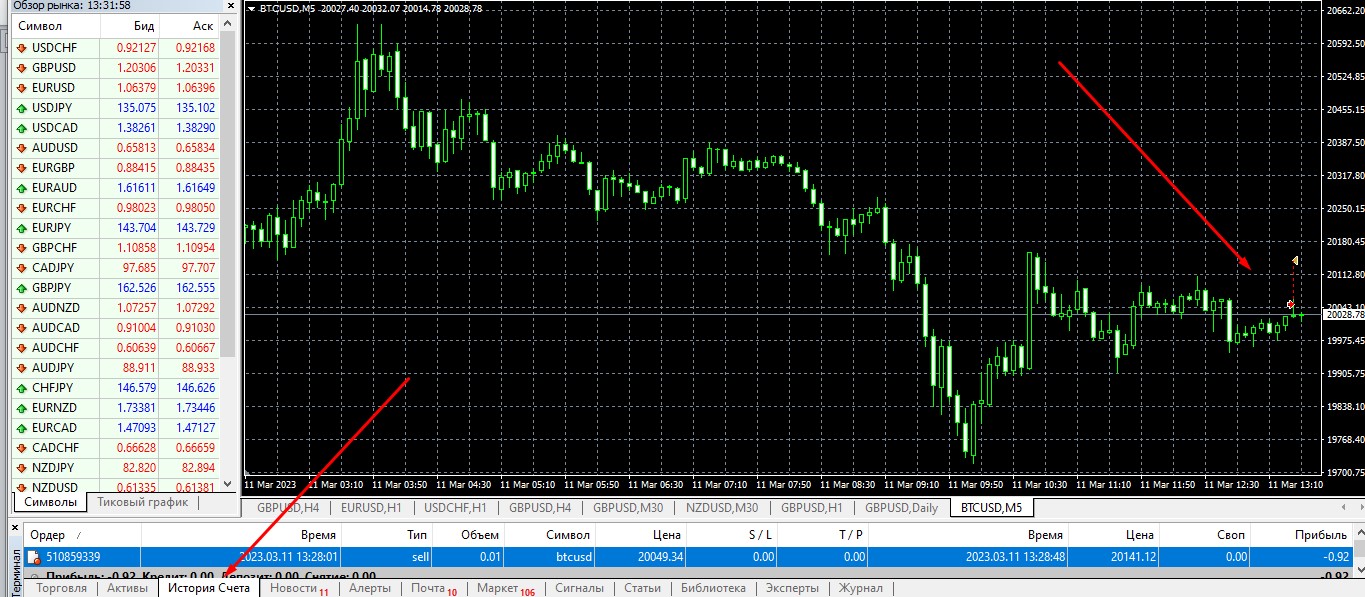
Task: Select the AUDNZD symbol row
Action: click(x=118, y=307)
